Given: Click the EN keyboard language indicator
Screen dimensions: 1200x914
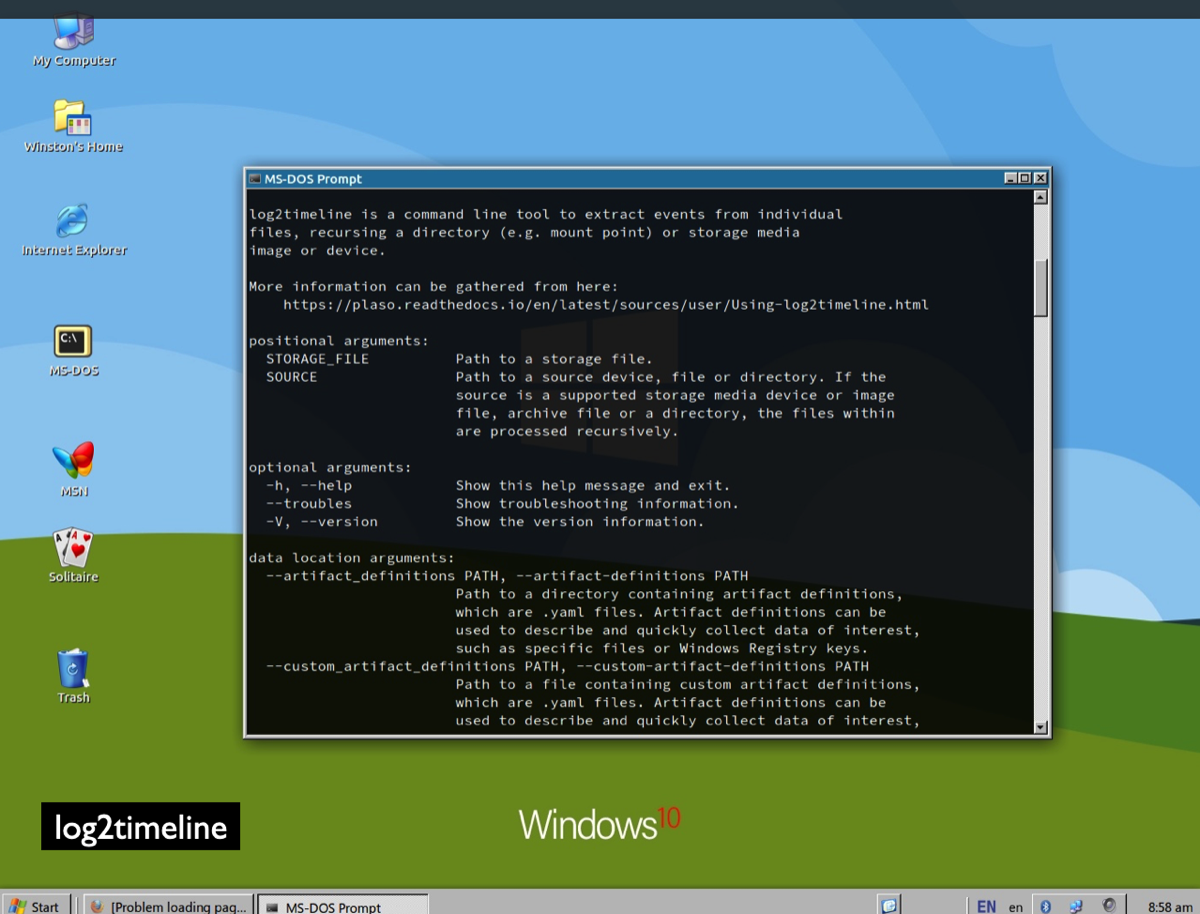Looking at the screenshot, I should [986, 906].
